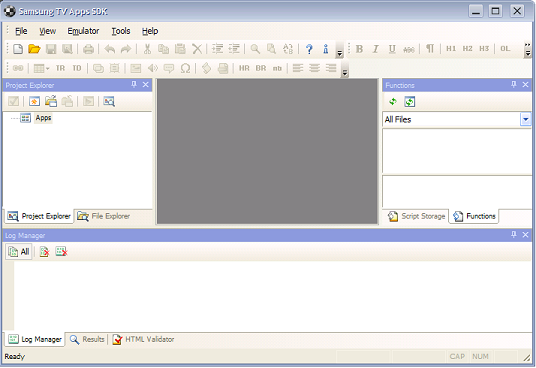Click the Undo arrow icon
The height and width of the screenshot is (368, 536).
(110, 49)
